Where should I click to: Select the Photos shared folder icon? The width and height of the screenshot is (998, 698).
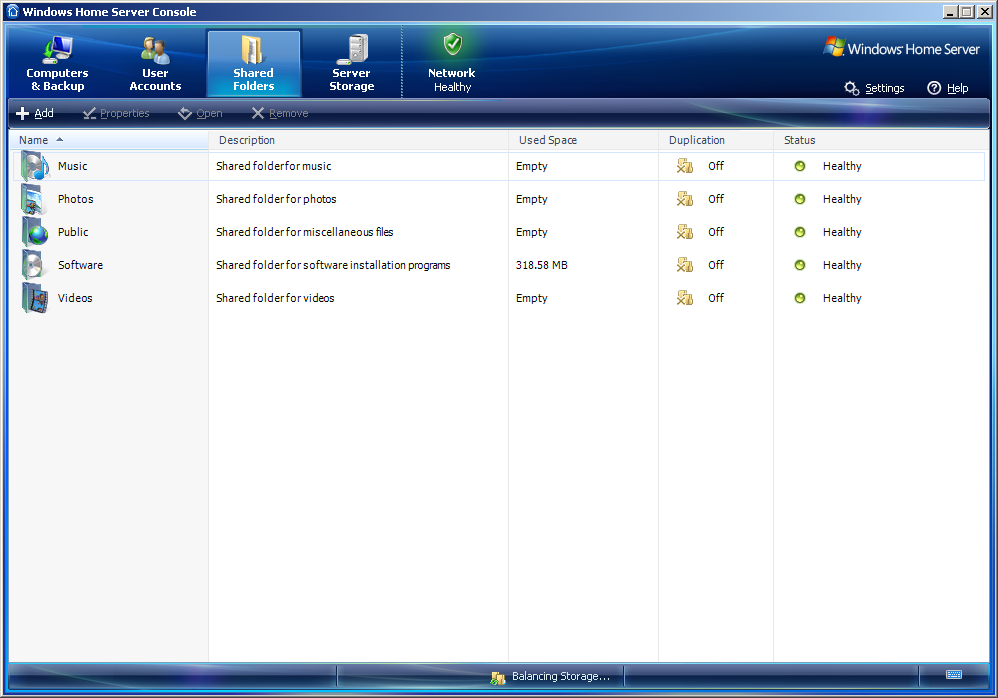34,199
